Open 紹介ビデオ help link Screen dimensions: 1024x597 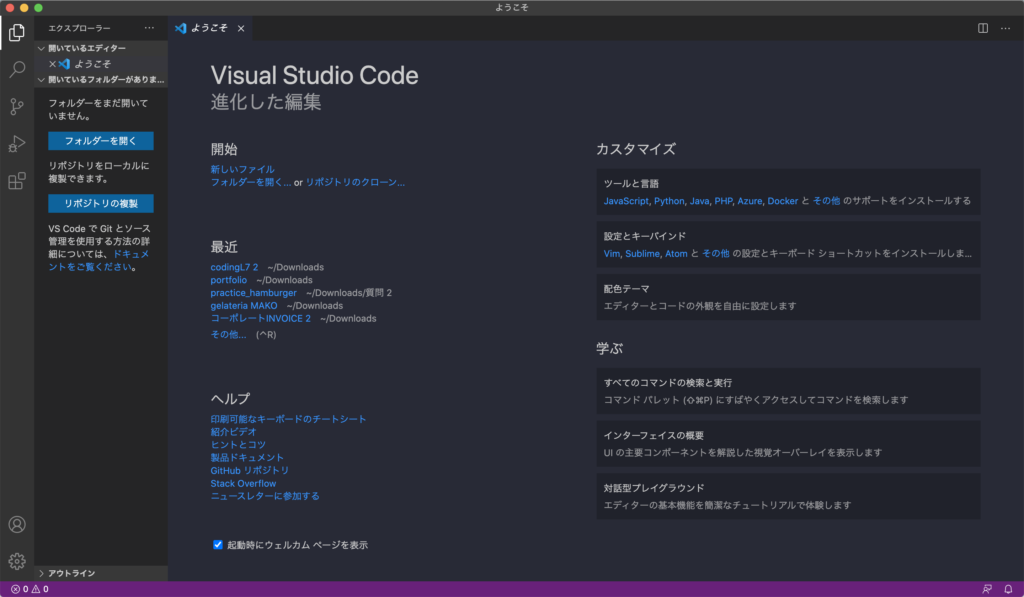(x=233, y=432)
